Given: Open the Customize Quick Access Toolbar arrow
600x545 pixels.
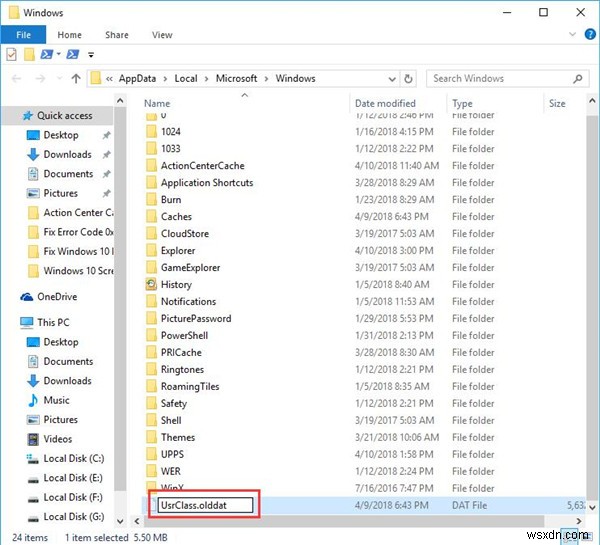Looking at the screenshot, I should coord(91,55).
